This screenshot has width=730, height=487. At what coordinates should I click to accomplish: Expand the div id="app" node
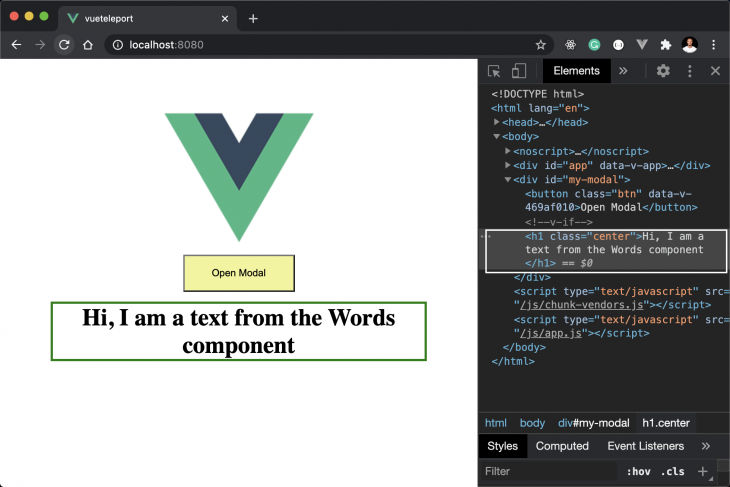(508, 165)
